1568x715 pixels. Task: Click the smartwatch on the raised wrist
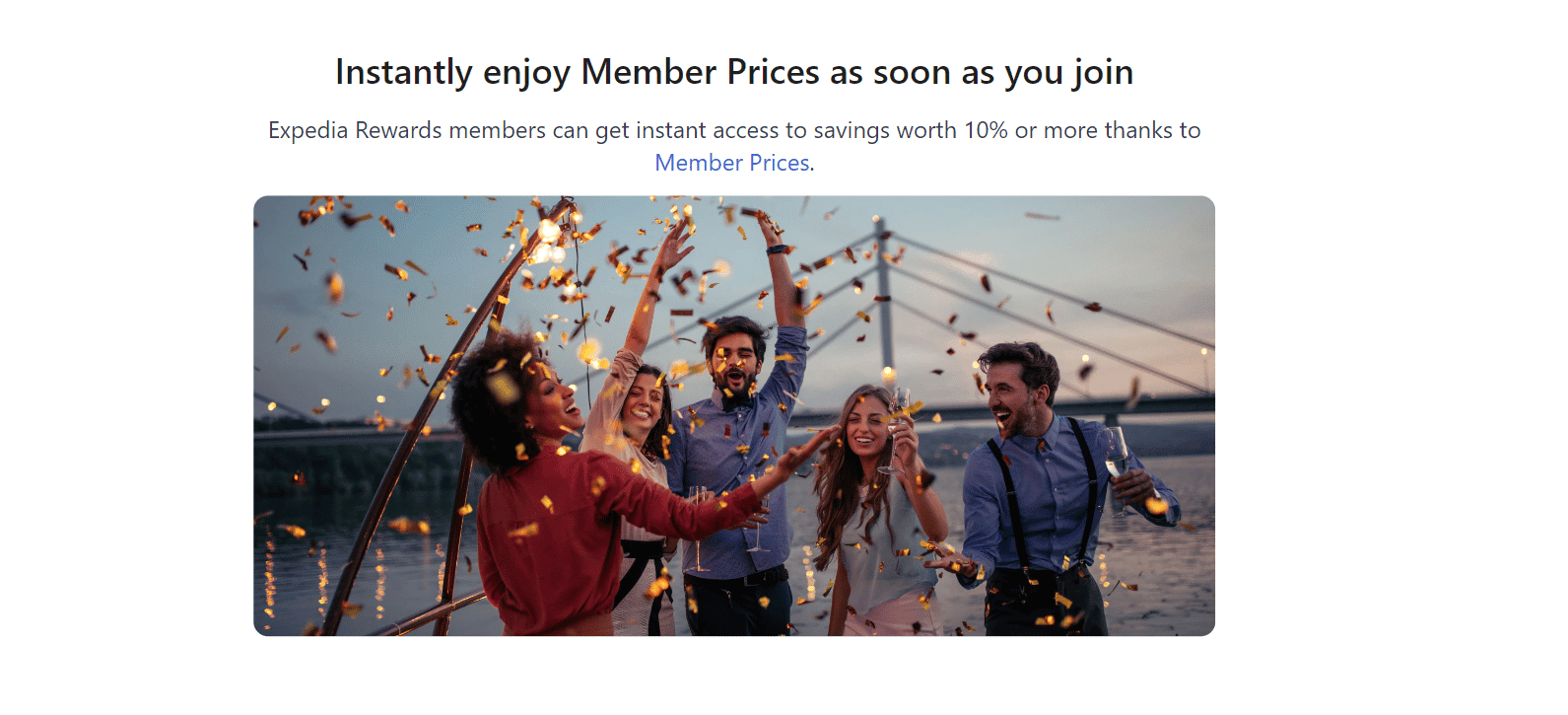pos(778,250)
